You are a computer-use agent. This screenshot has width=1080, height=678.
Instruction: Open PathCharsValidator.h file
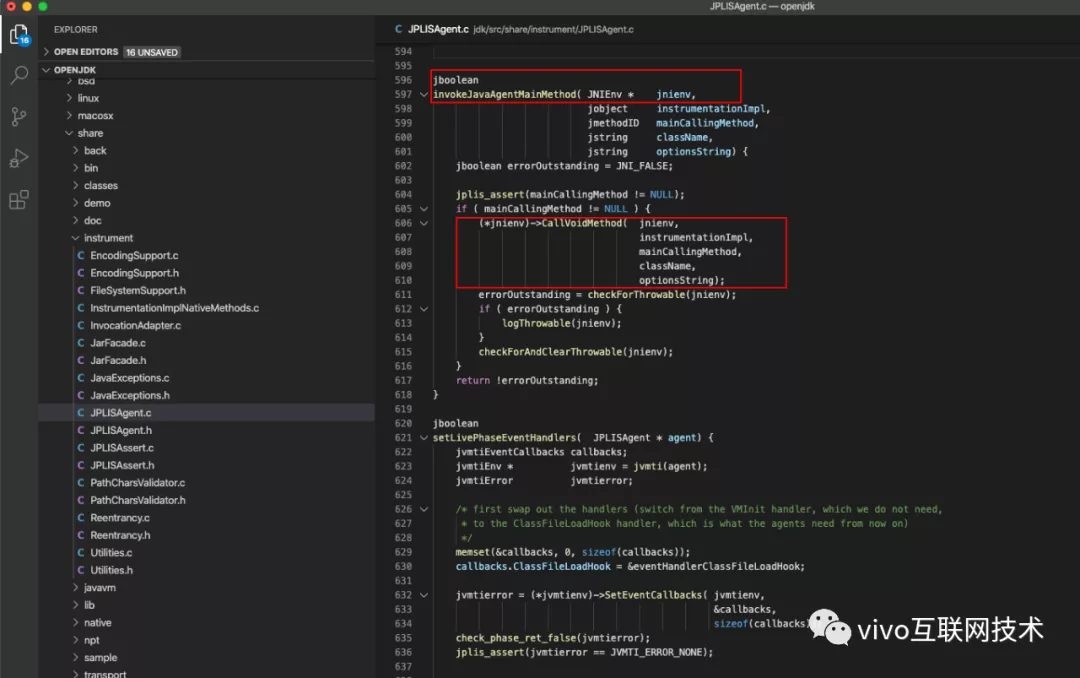pos(138,500)
